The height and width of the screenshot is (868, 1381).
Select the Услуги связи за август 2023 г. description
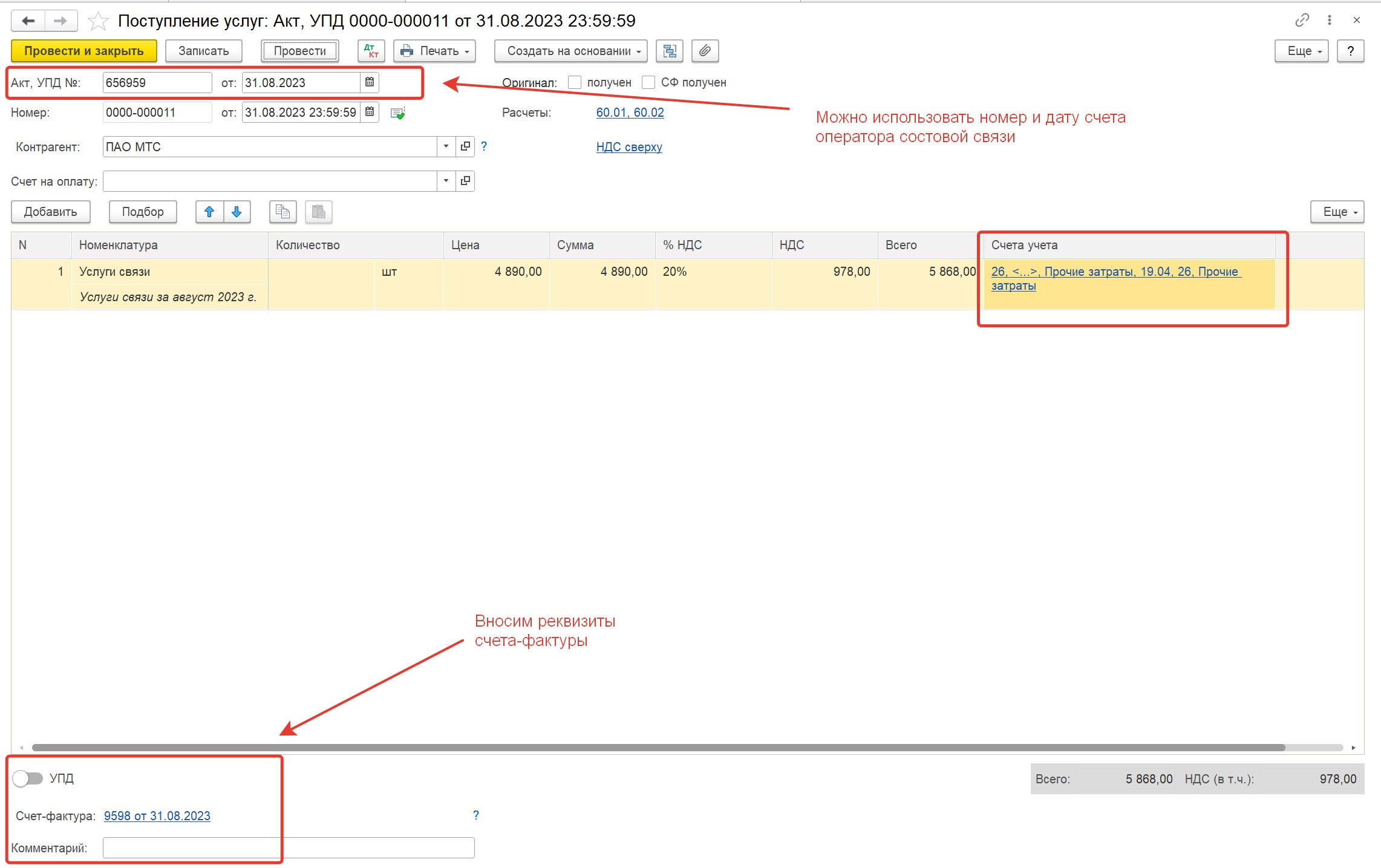[x=169, y=297]
